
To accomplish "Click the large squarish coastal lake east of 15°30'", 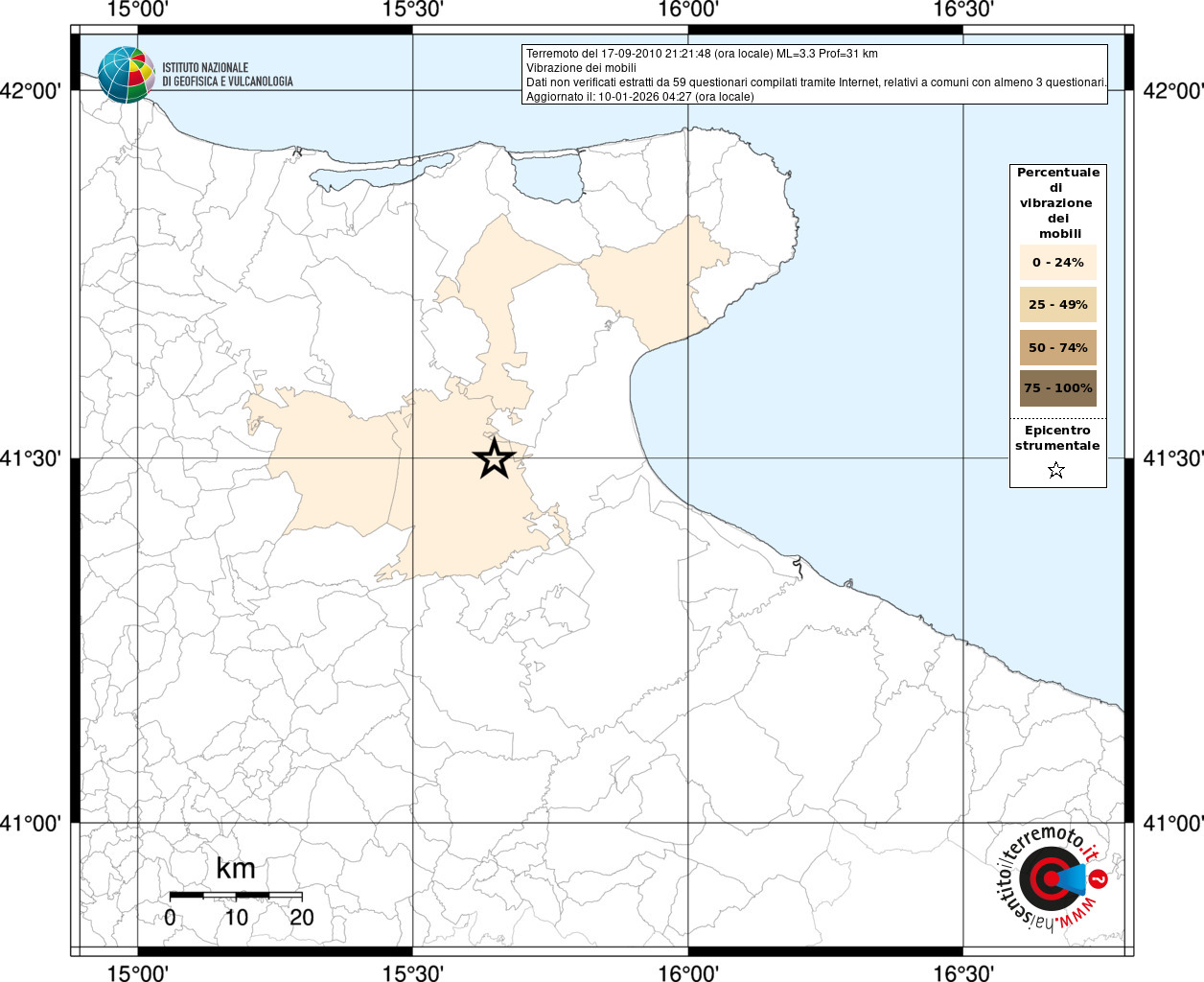I will [x=548, y=175].
